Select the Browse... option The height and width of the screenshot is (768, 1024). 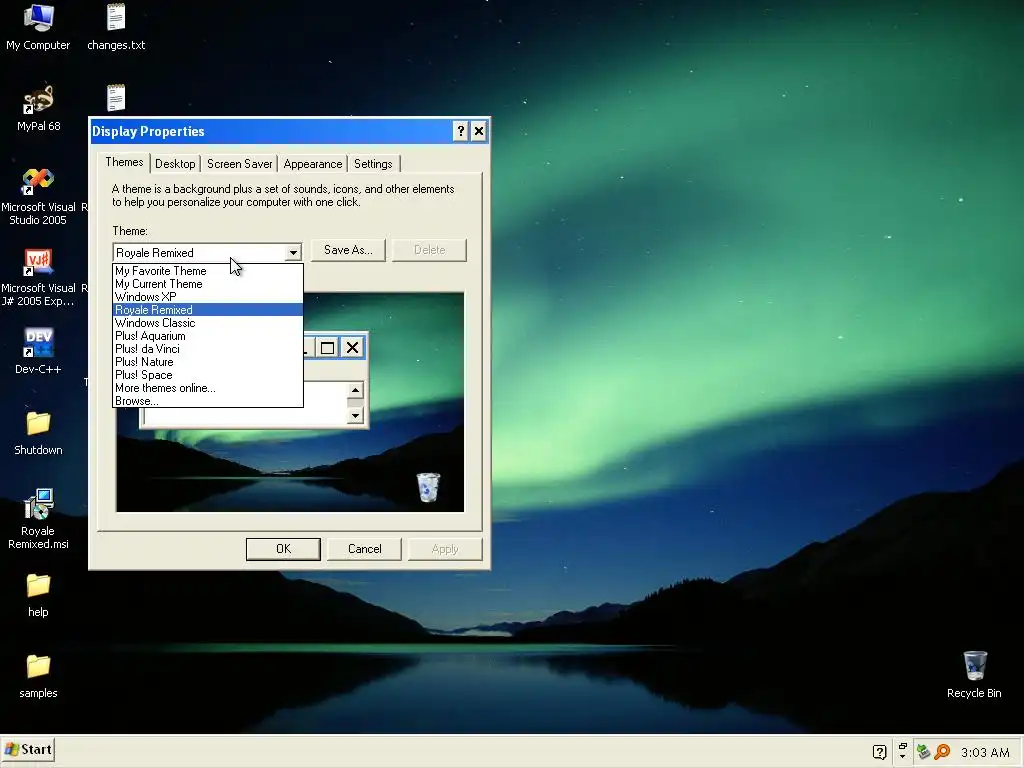coord(208,400)
